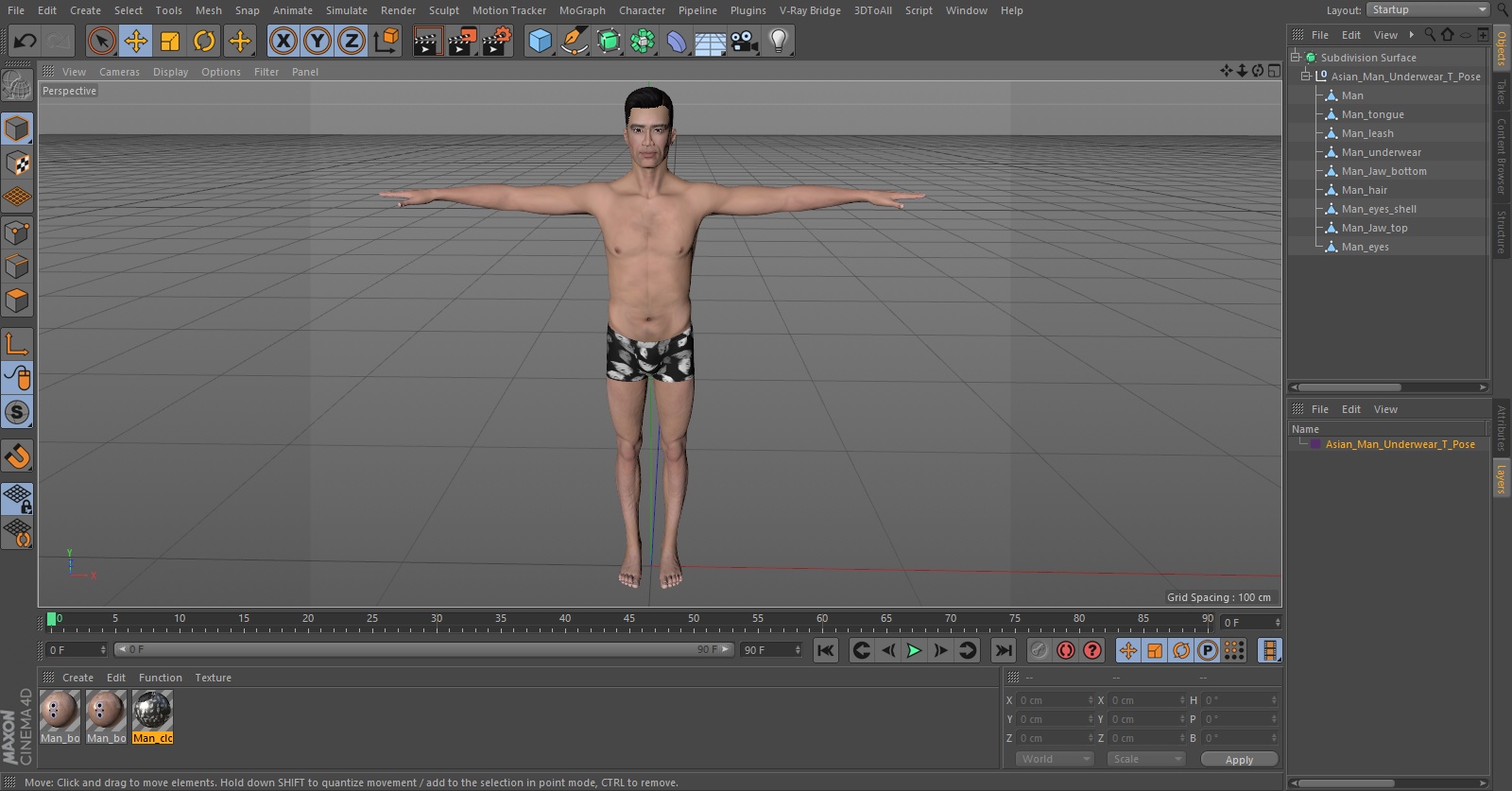Add a Cube primitive object
The width and height of the screenshot is (1512, 791).
click(x=540, y=41)
